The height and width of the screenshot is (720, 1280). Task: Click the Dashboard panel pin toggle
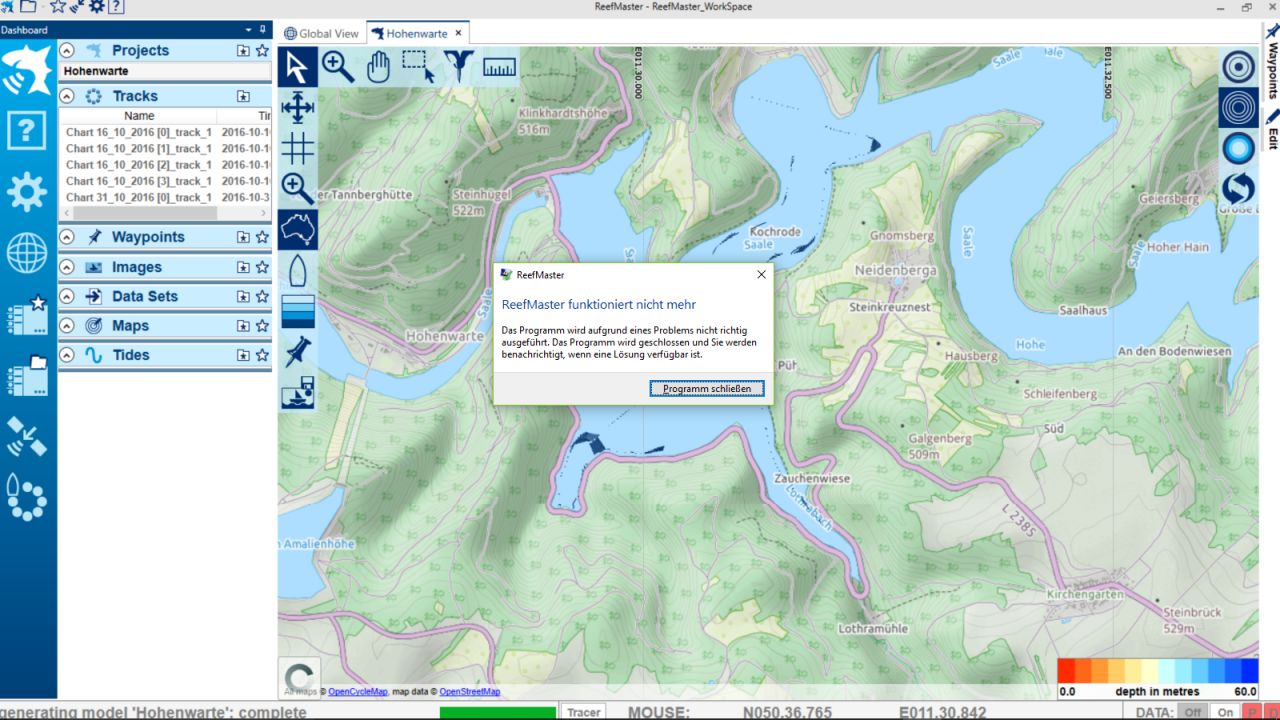pyautogui.click(x=263, y=30)
